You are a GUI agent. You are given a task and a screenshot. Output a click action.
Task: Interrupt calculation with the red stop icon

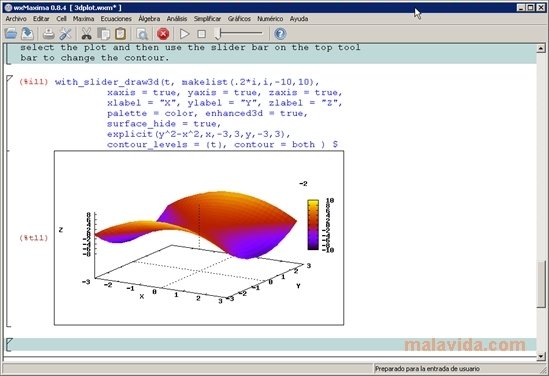(163, 34)
